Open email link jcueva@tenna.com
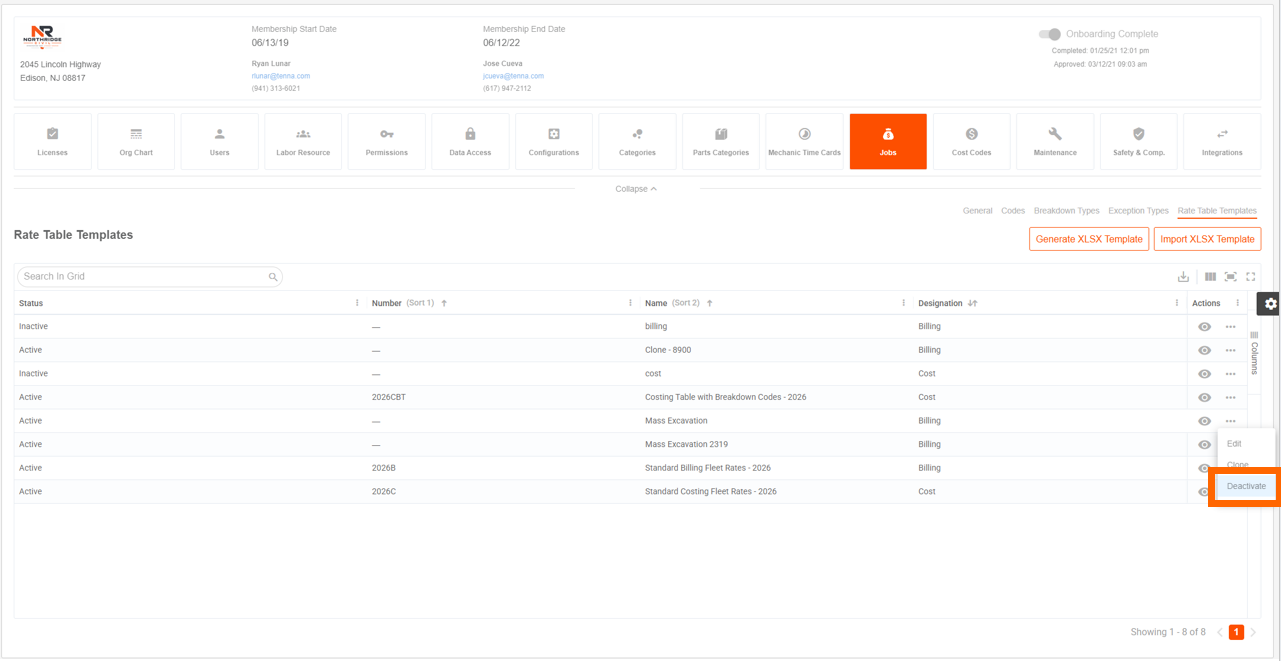Screen dimensions: 1281x661 tap(513, 76)
